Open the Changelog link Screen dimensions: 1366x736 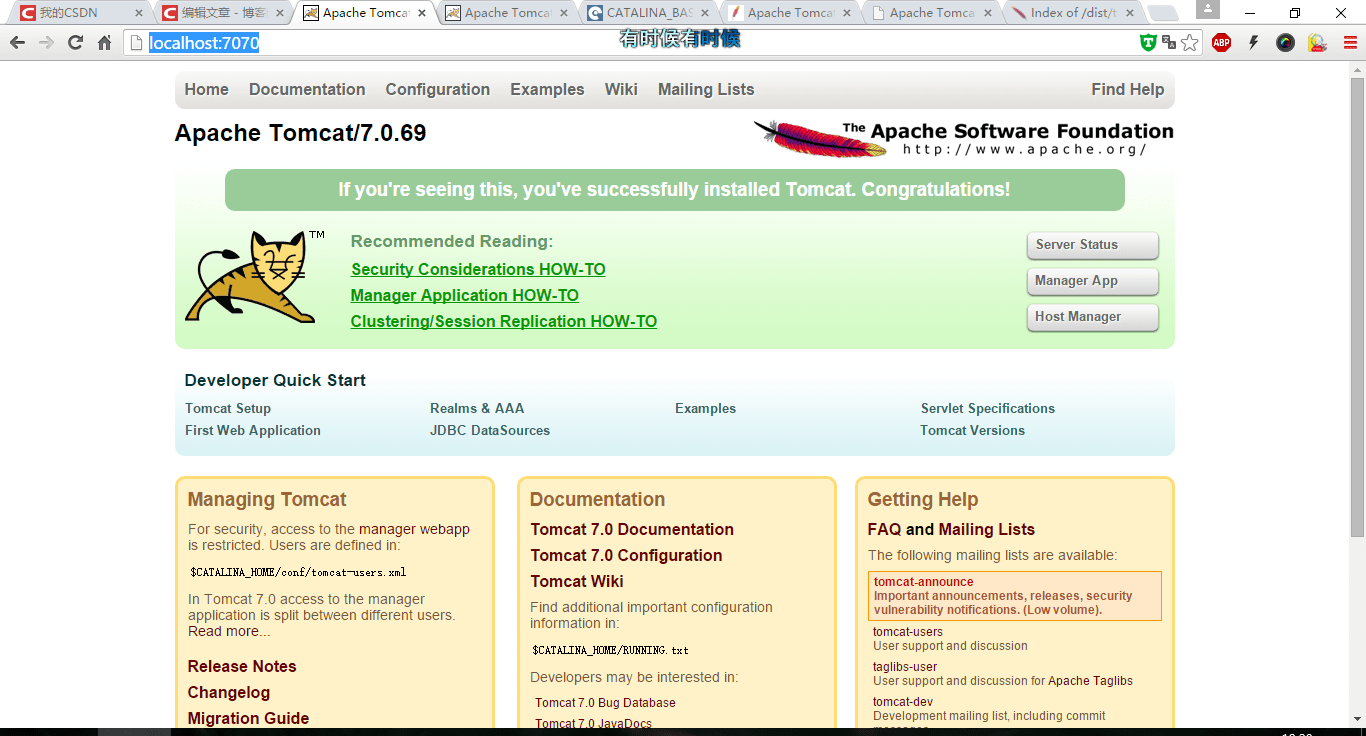tap(229, 692)
